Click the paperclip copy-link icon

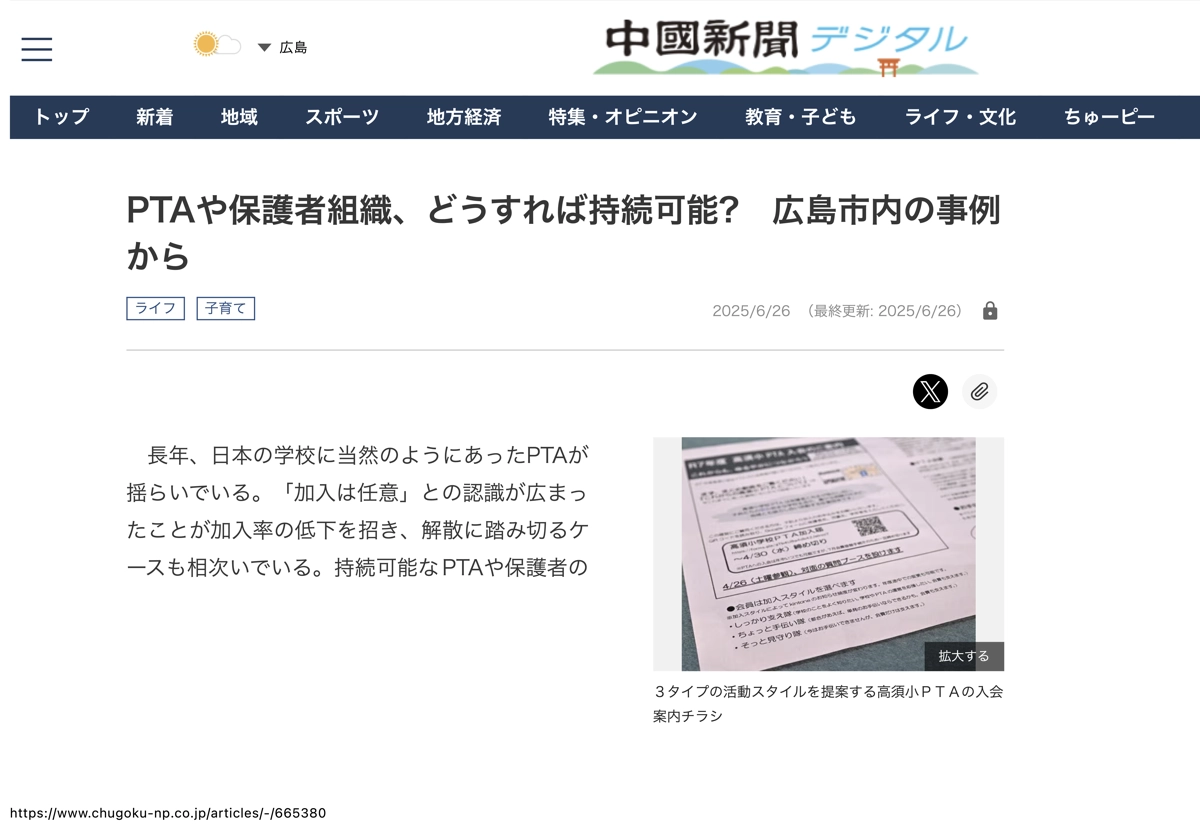click(x=980, y=391)
